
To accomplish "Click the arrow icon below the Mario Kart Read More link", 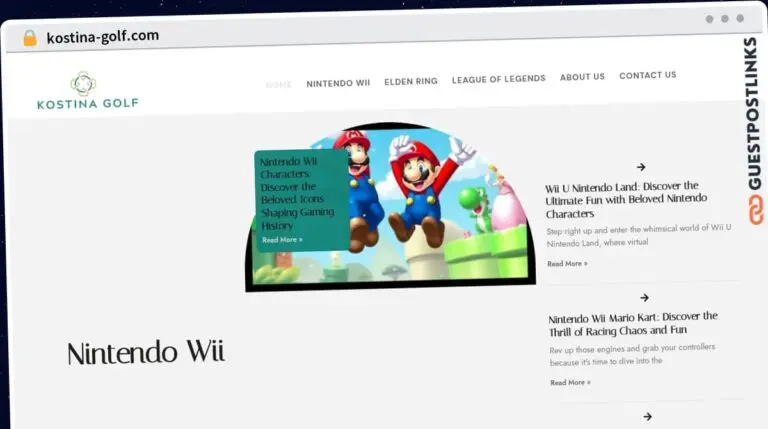I will click(x=648, y=417).
